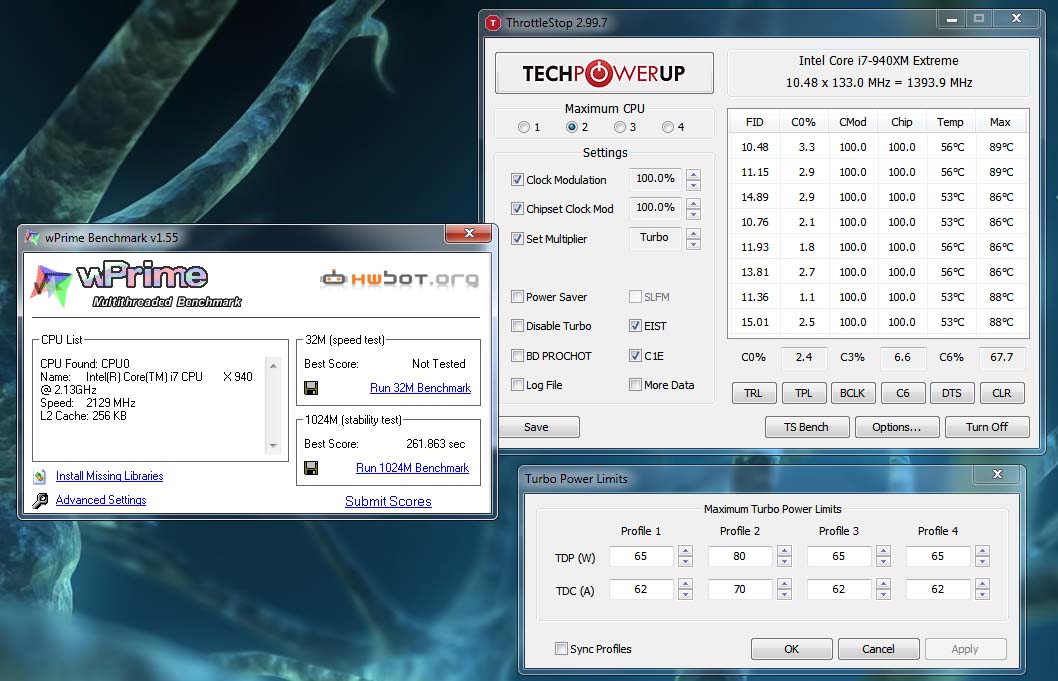The width and height of the screenshot is (1058, 681).
Task: Enable the Power Saver checkbox
Action: click(517, 296)
